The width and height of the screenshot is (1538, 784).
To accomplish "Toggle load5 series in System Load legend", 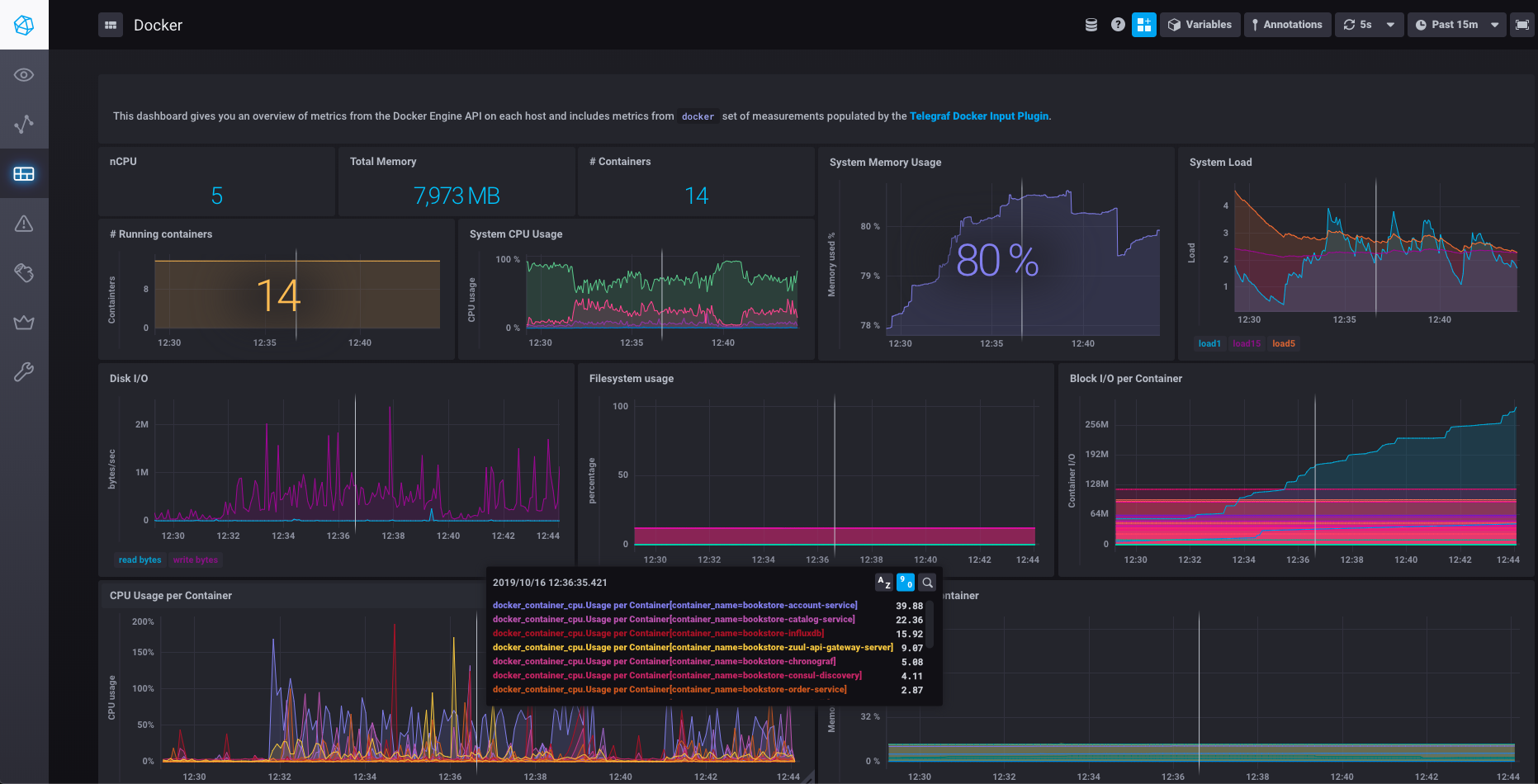I will [1284, 343].
